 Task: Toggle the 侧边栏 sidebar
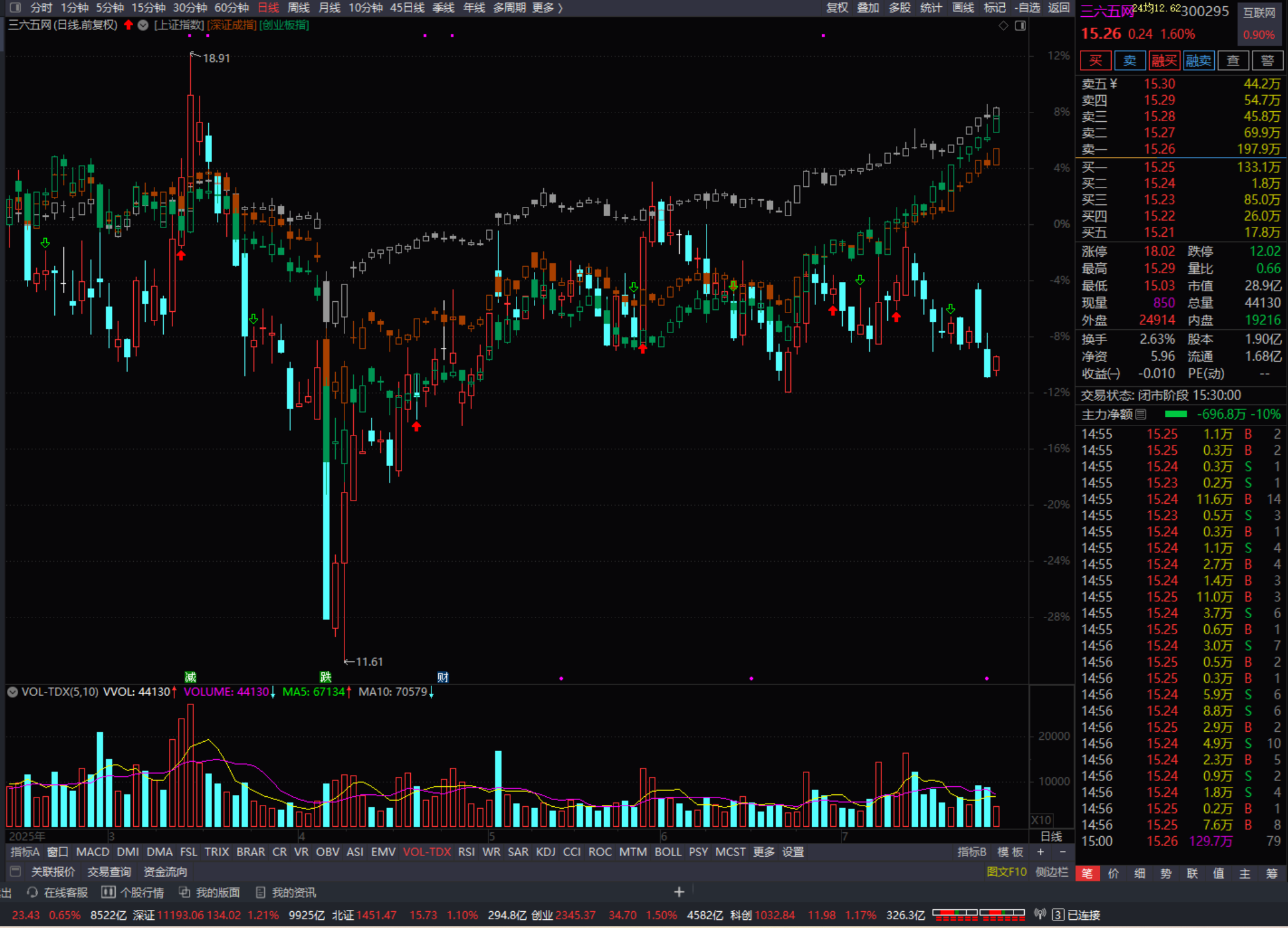tap(1052, 872)
